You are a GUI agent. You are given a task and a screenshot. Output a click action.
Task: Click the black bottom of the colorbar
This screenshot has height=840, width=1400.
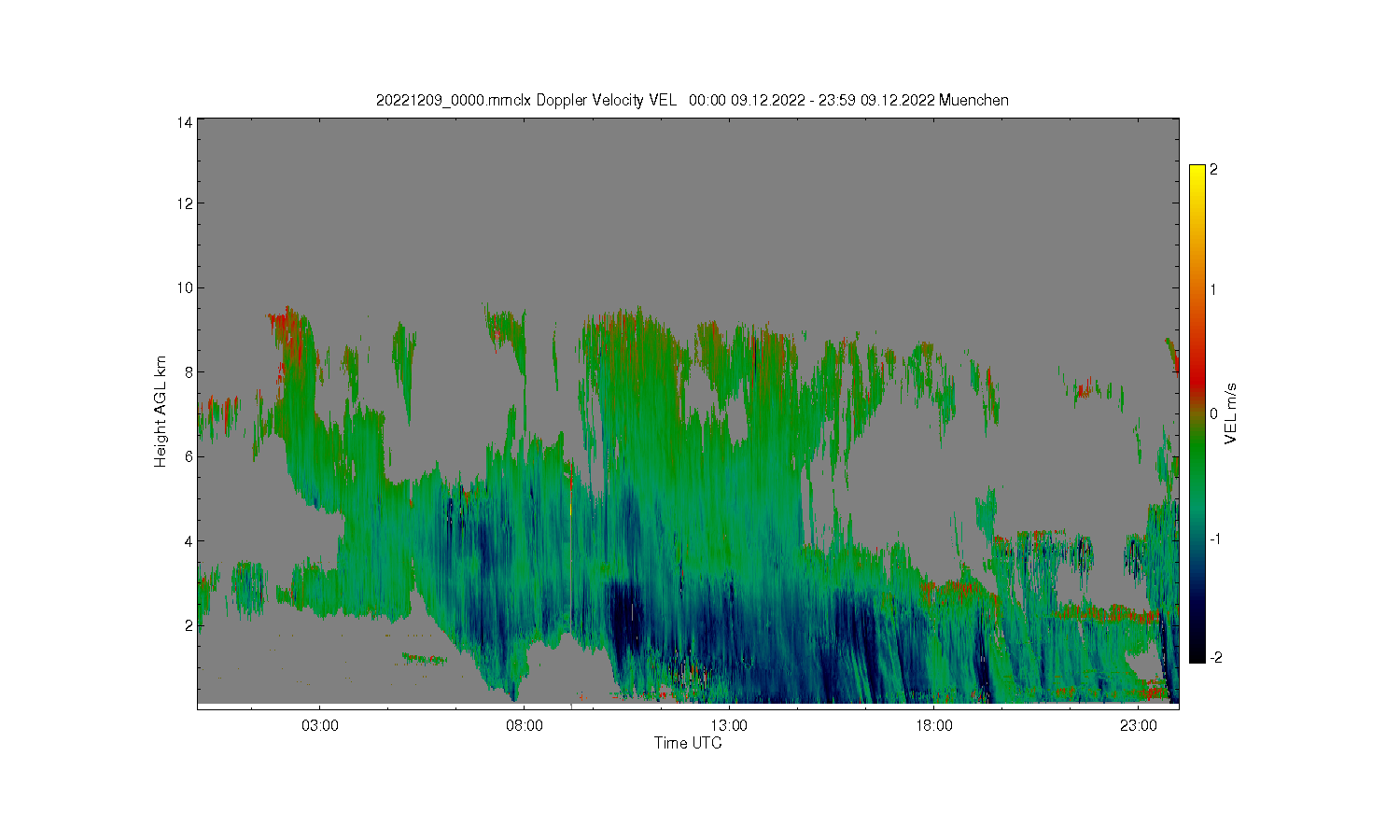tap(1197, 653)
